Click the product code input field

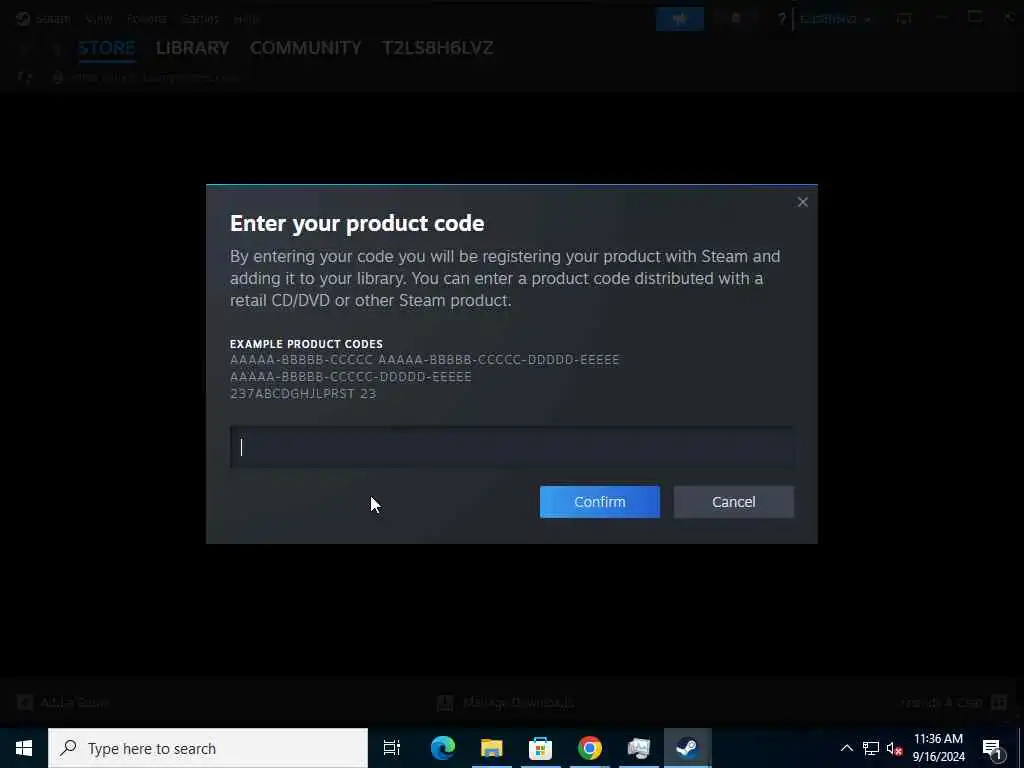point(512,447)
